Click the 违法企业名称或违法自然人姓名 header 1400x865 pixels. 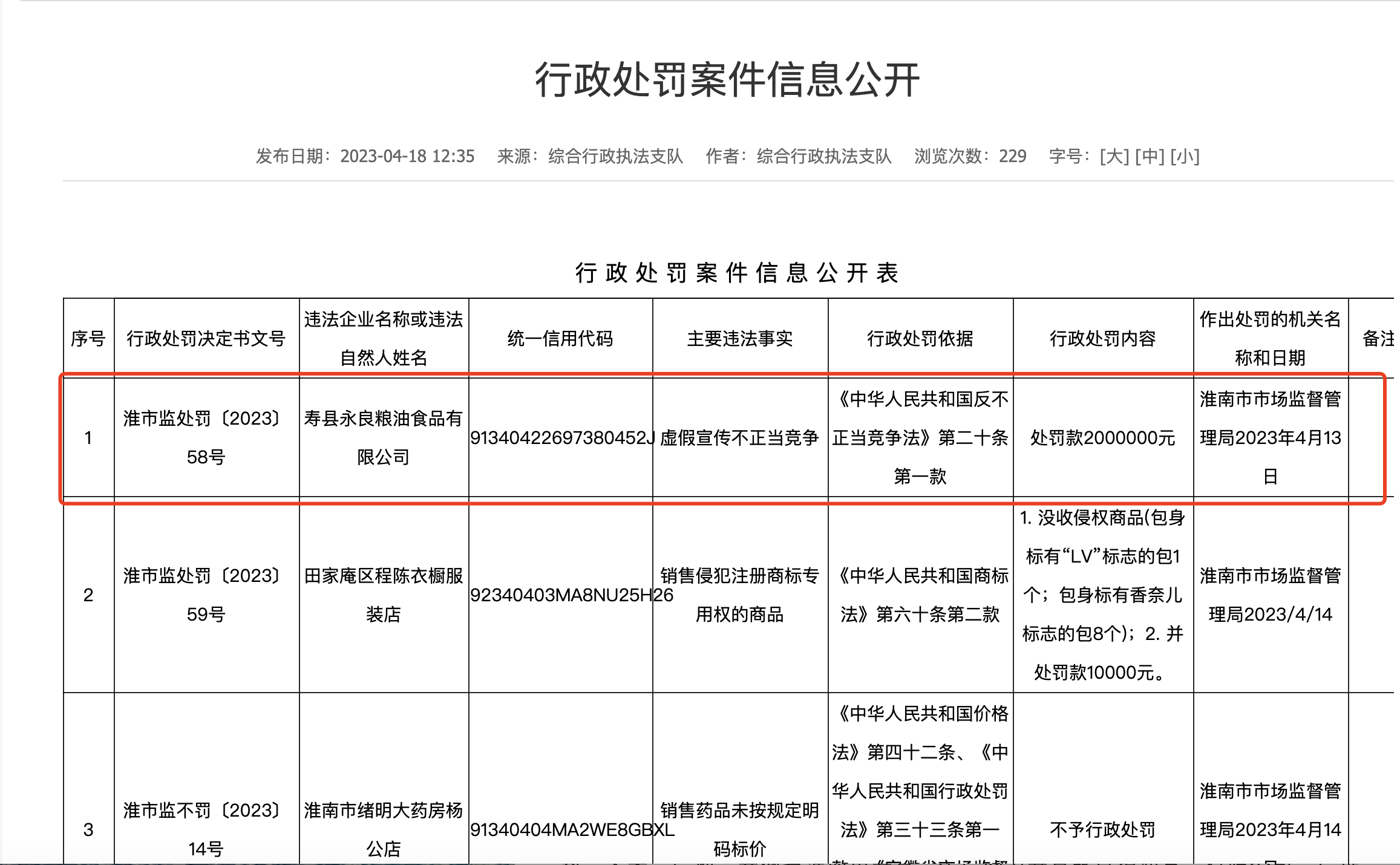tap(384, 338)
